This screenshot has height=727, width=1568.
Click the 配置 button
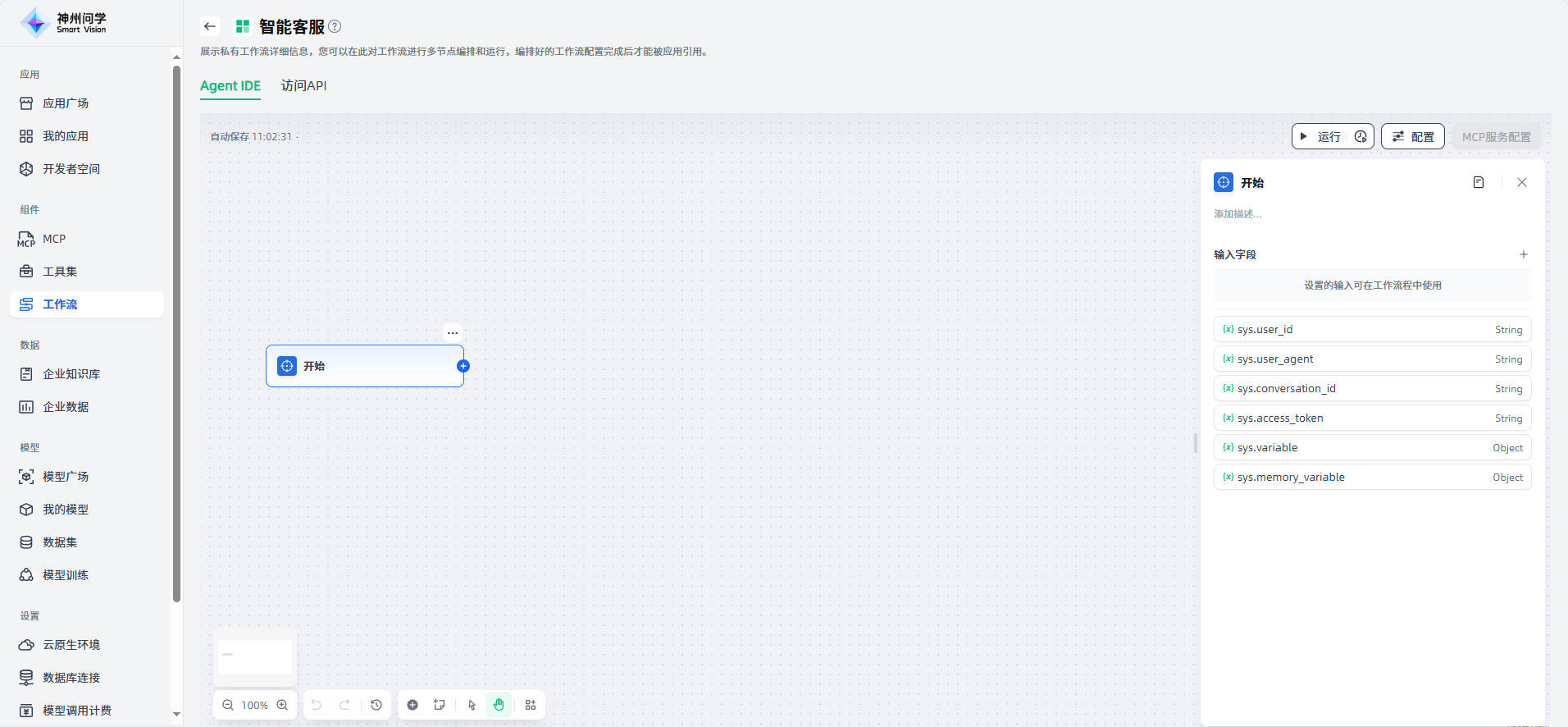[x=1413, y=137]
